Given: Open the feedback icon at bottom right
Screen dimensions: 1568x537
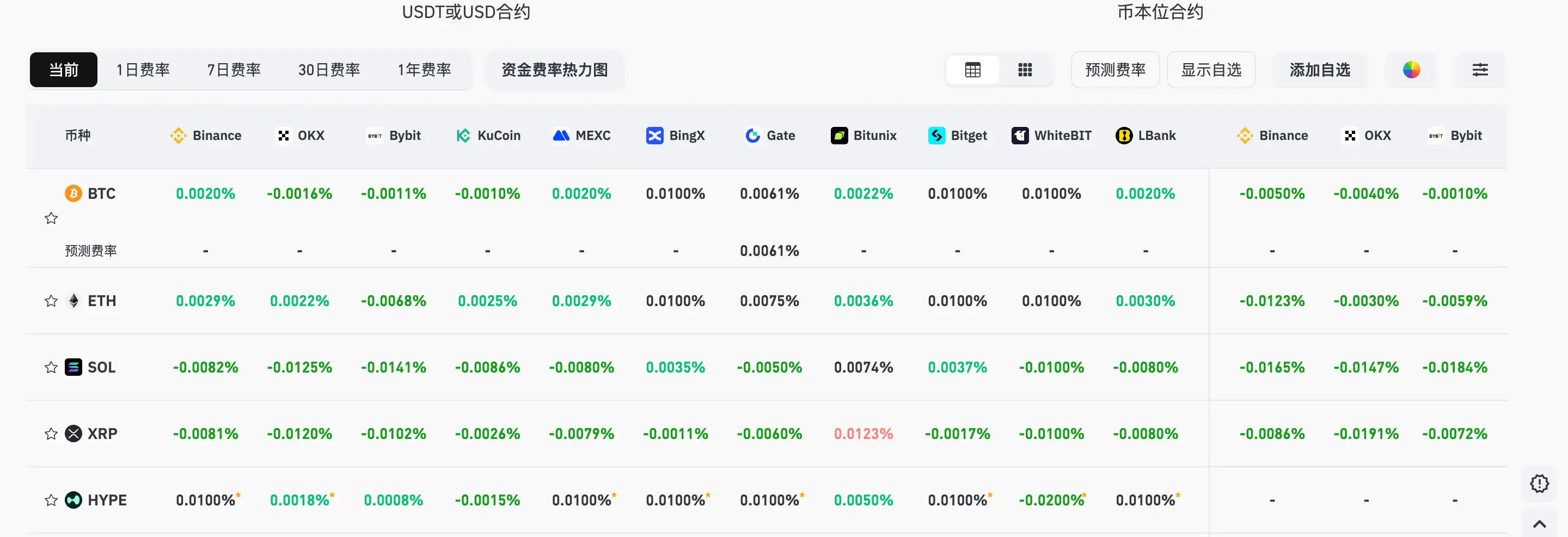Looking at the screenshot, I should click(1540, 484).
